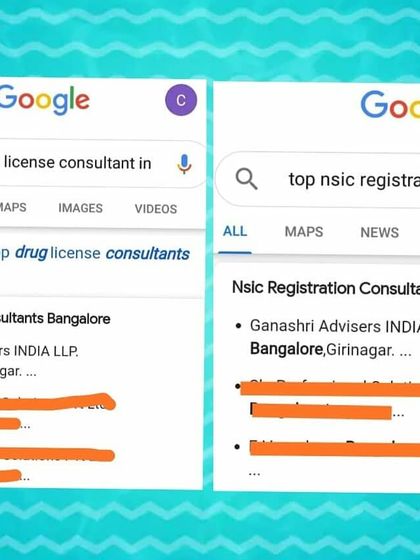Image resolution: width=420 pixels, height=560 pixels.
Task: Open the purple C account avatar
Action: [181, 100]
